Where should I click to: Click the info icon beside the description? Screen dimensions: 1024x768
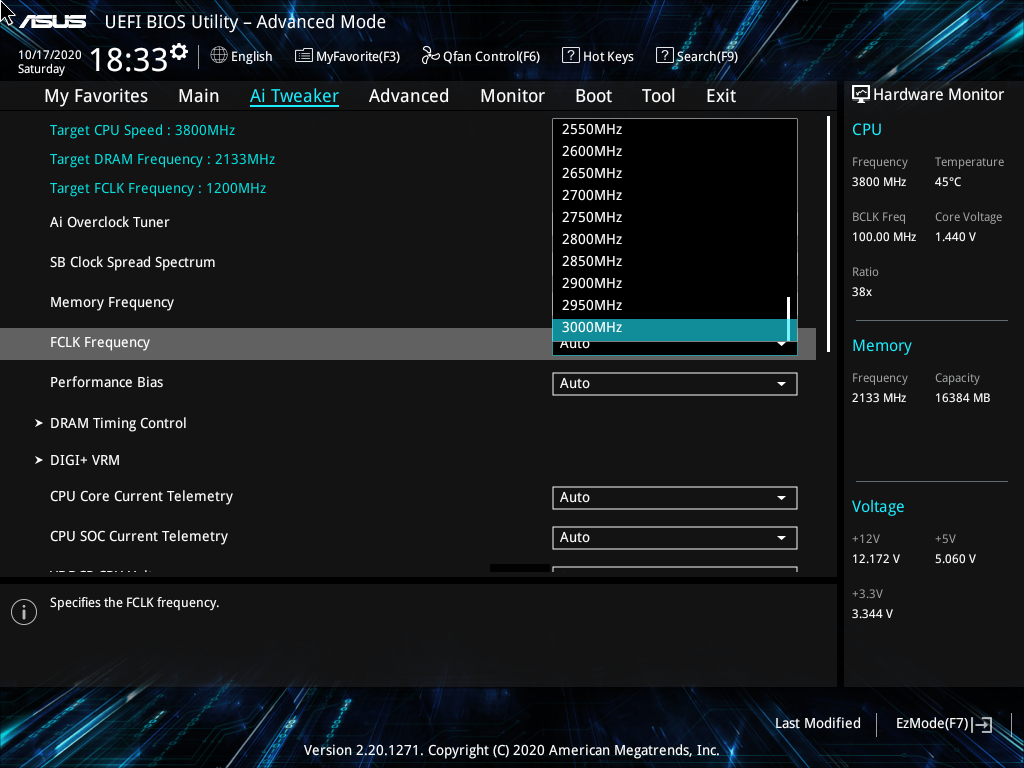click(x=24, y=612)
